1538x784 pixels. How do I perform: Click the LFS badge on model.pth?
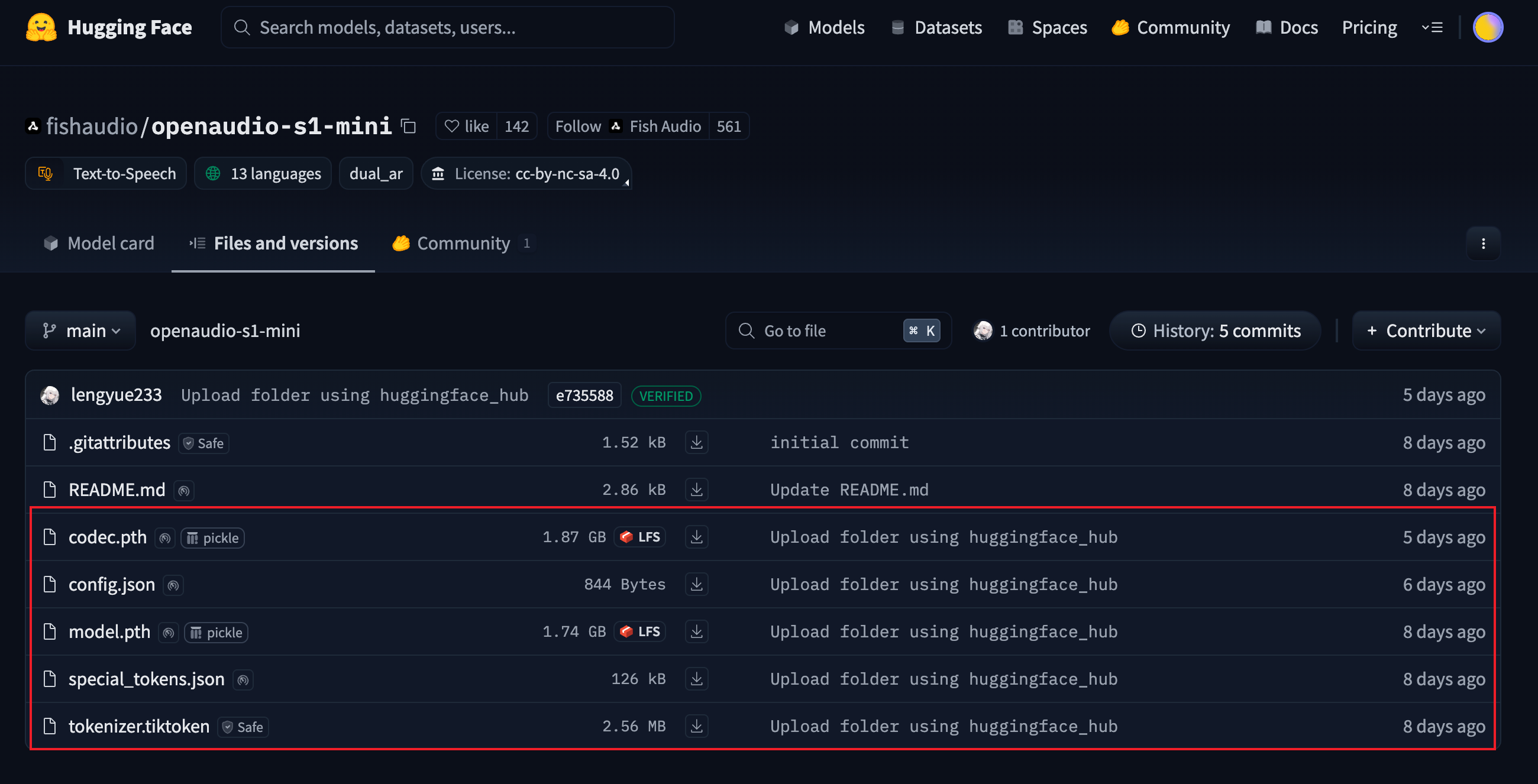[x=639, y=632]
